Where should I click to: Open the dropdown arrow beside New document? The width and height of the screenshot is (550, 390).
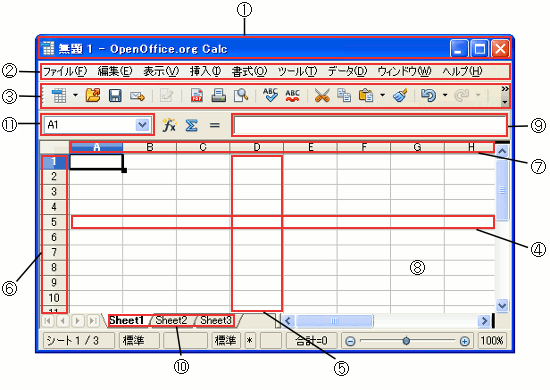click(x=75, y=95)
